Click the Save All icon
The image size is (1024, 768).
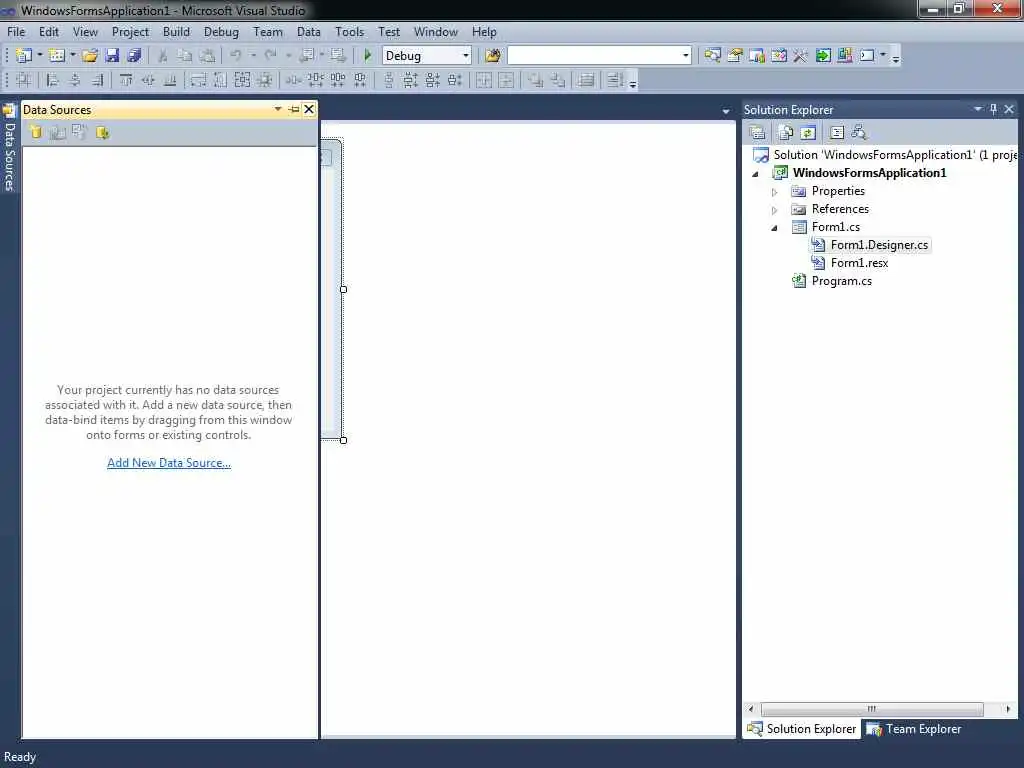point(135,56)
